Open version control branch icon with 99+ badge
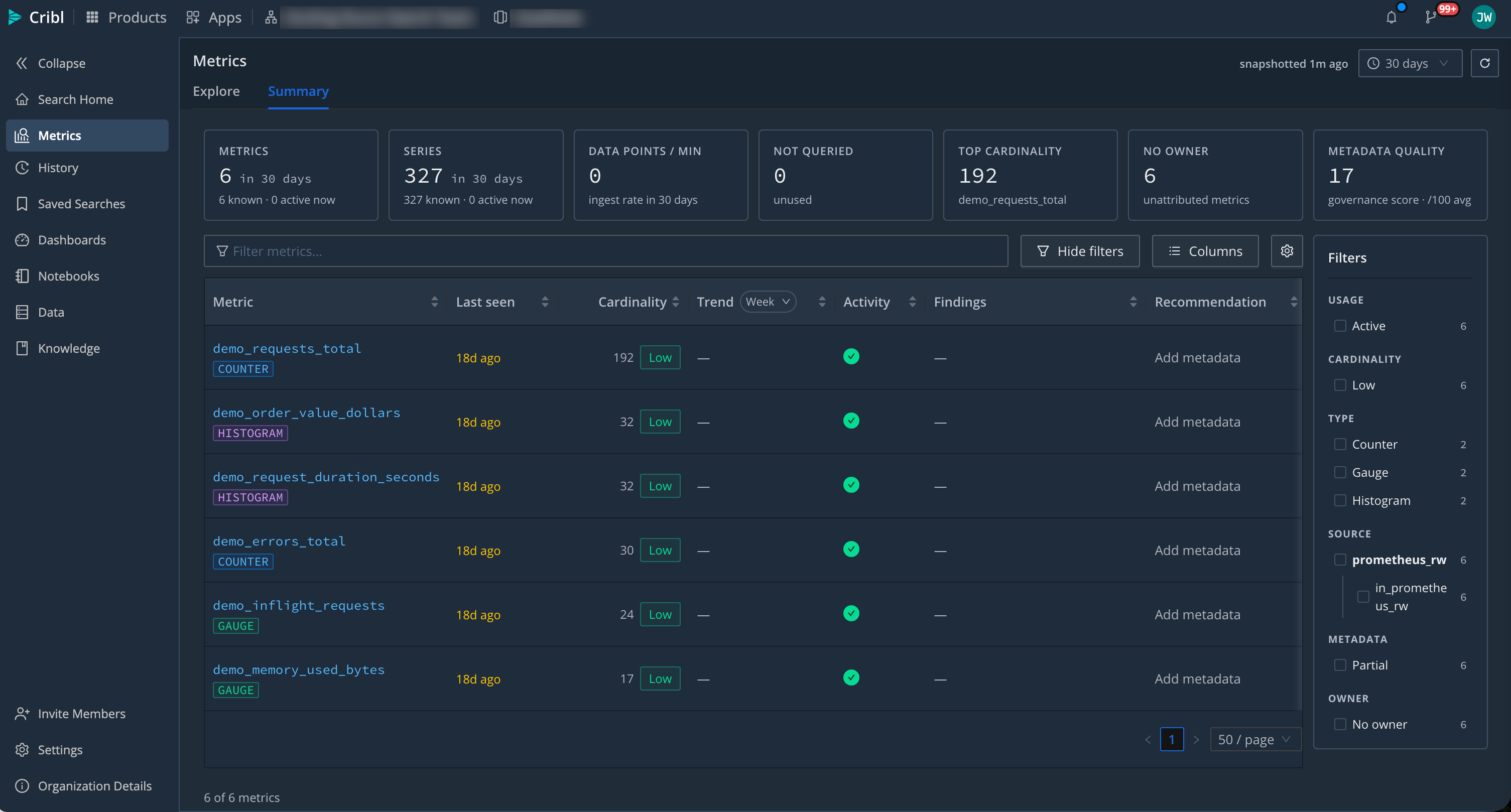This screenshot has height=812, width=1511. [x=1431, y=18]
